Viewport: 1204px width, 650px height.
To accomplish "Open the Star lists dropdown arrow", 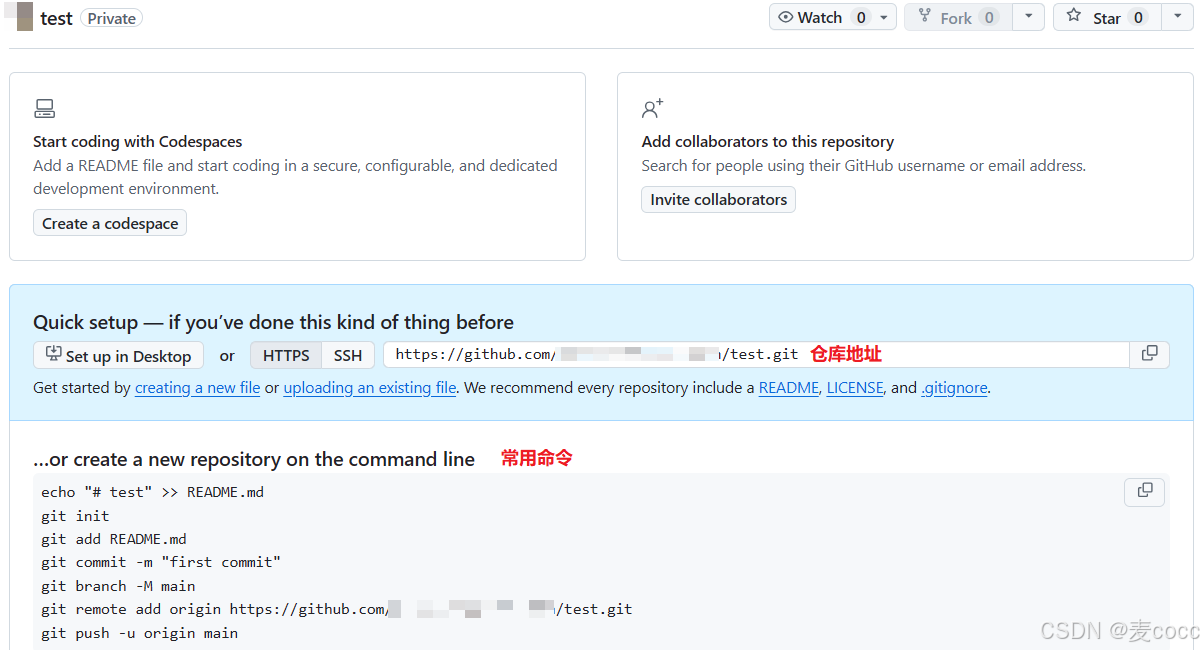I will coord(1177,17).
